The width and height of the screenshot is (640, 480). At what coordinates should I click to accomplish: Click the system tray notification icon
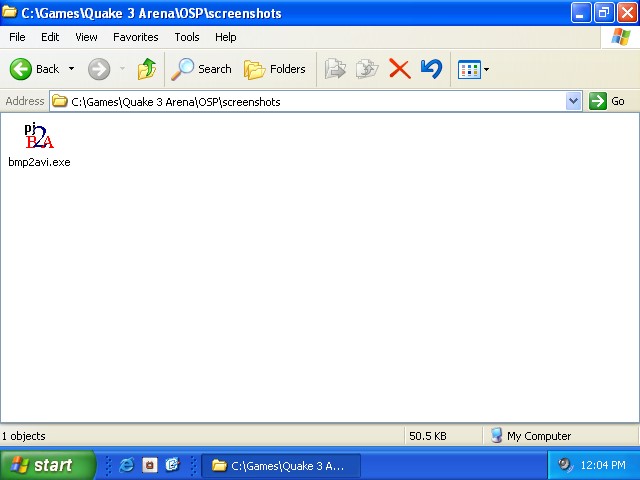point(565,465)
